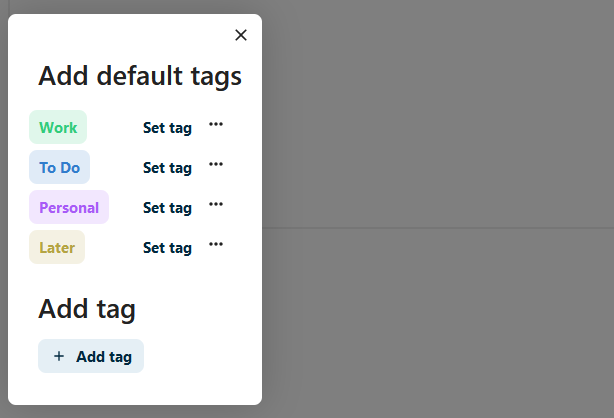This screenshot has width=614, height=418.
Task: Select the yellow Later tag chip
Action: [57, 247]
